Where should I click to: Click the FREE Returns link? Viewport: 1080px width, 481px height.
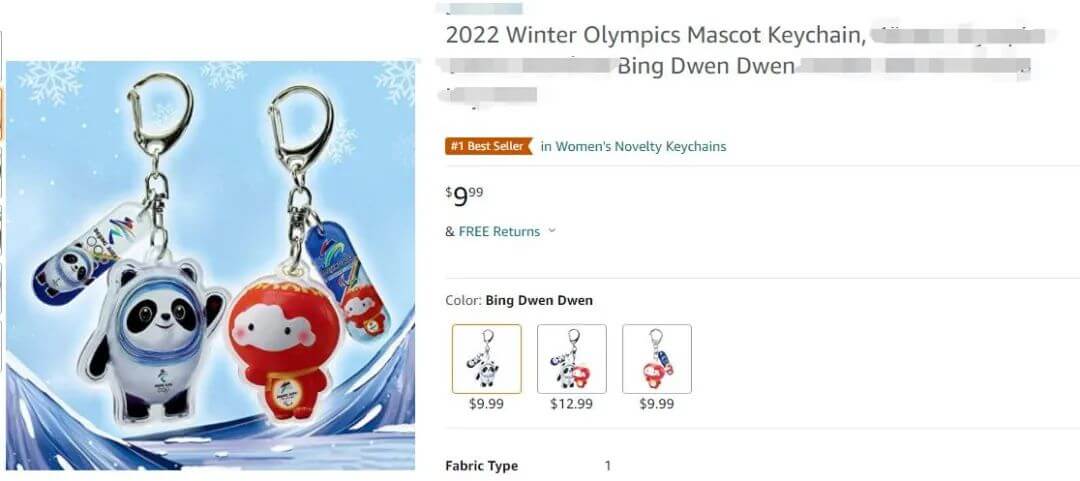pyautogui.click(x=499, y=231)
